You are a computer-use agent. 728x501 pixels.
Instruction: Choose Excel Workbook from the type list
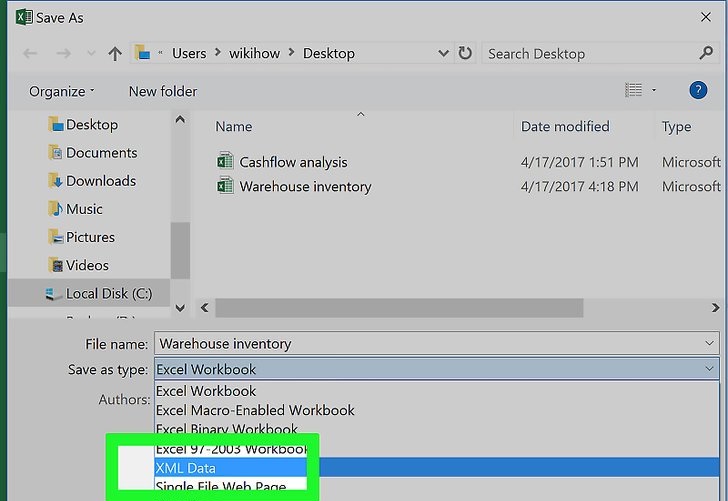[x=436, y=391]
